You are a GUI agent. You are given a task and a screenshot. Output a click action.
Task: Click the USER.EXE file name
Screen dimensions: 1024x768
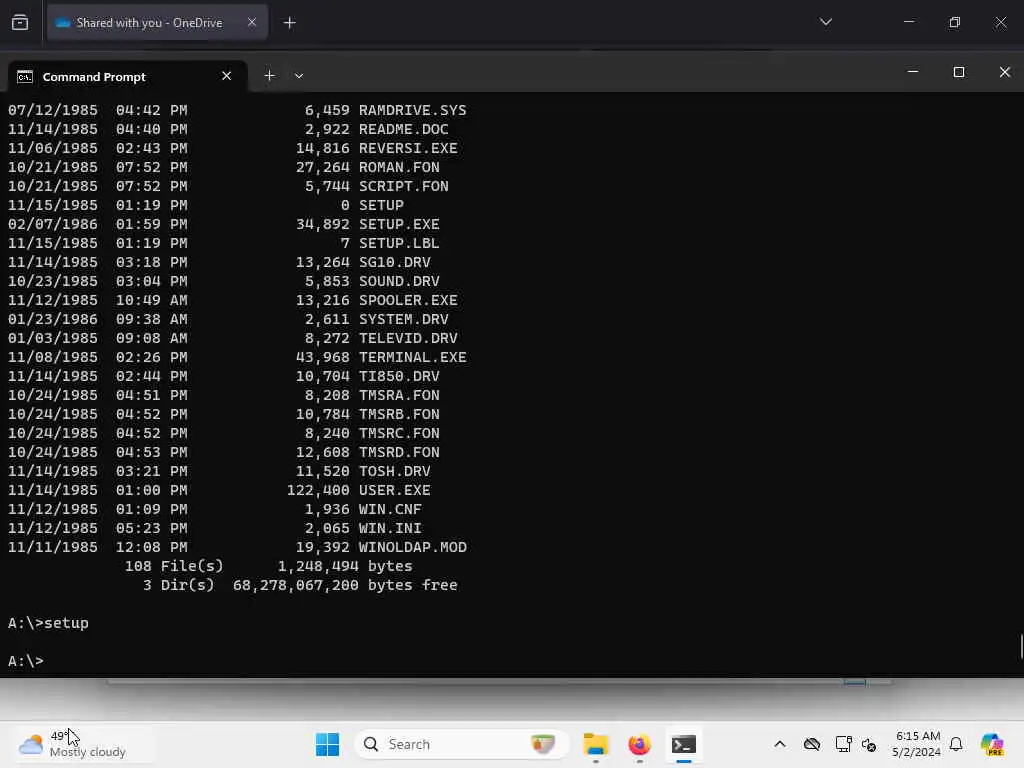pos(394,490)
